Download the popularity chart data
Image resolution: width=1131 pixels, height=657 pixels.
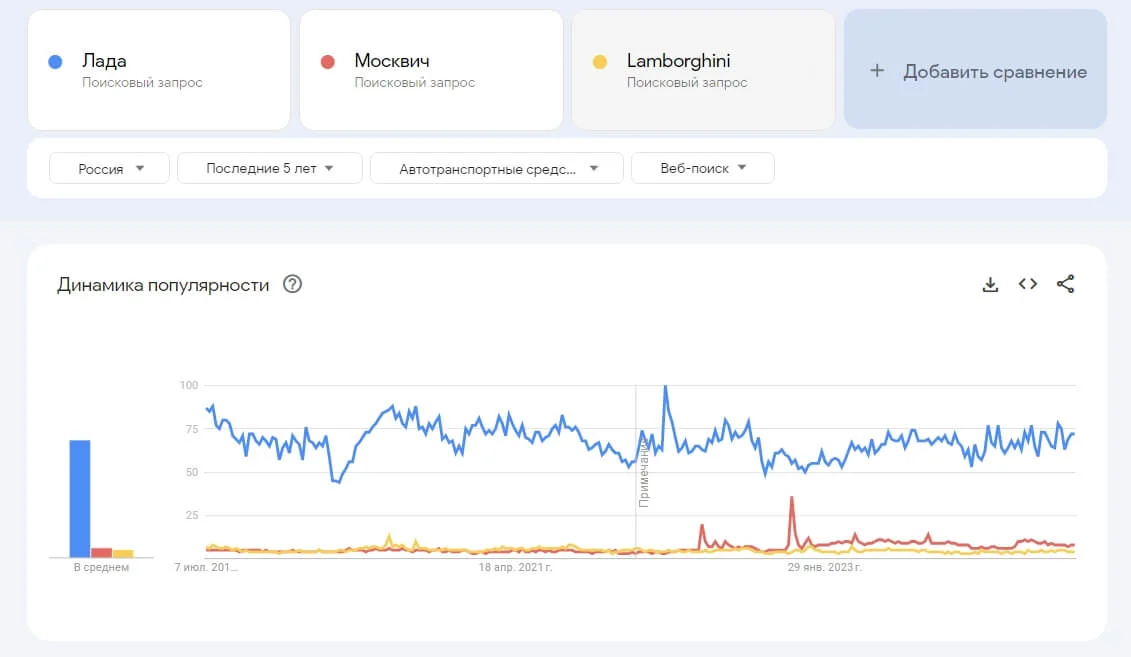pyautogui.click(x=990, y=285)
